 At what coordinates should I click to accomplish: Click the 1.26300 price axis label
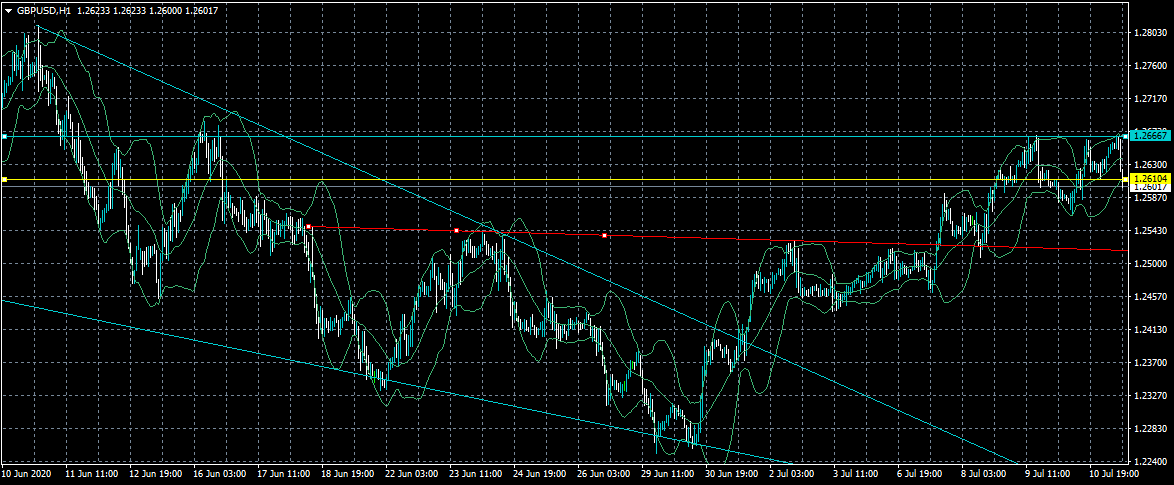tap(1150, 165)
